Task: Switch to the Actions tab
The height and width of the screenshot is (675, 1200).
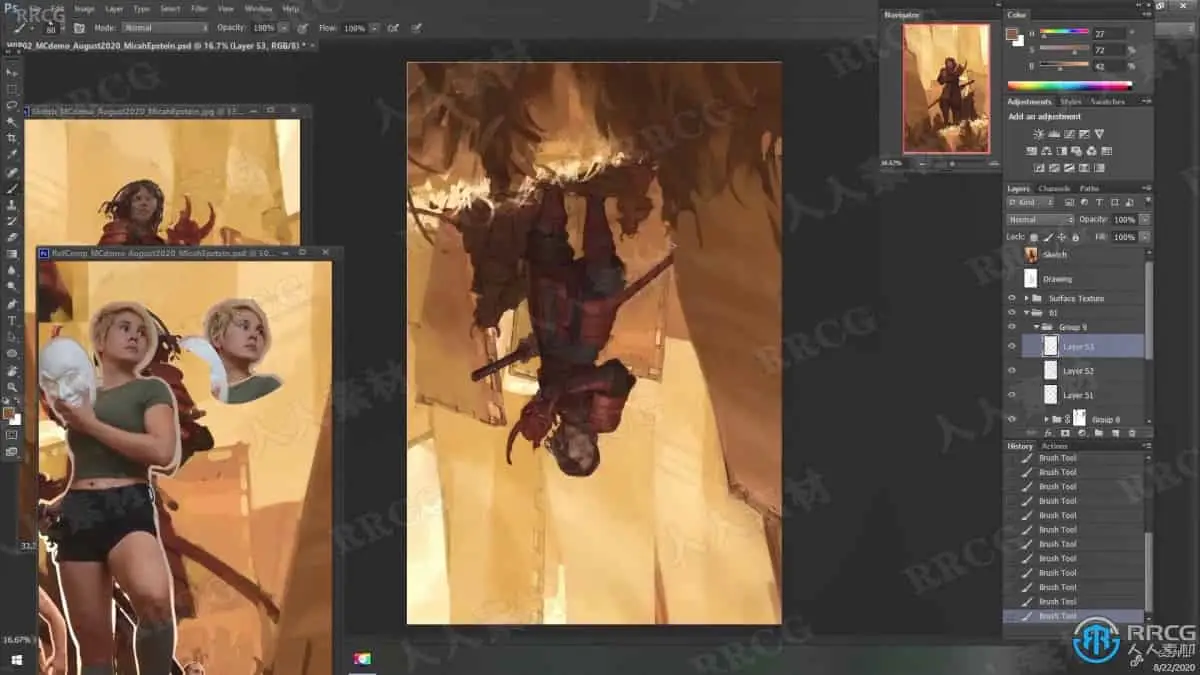Action: (1054, 446)
